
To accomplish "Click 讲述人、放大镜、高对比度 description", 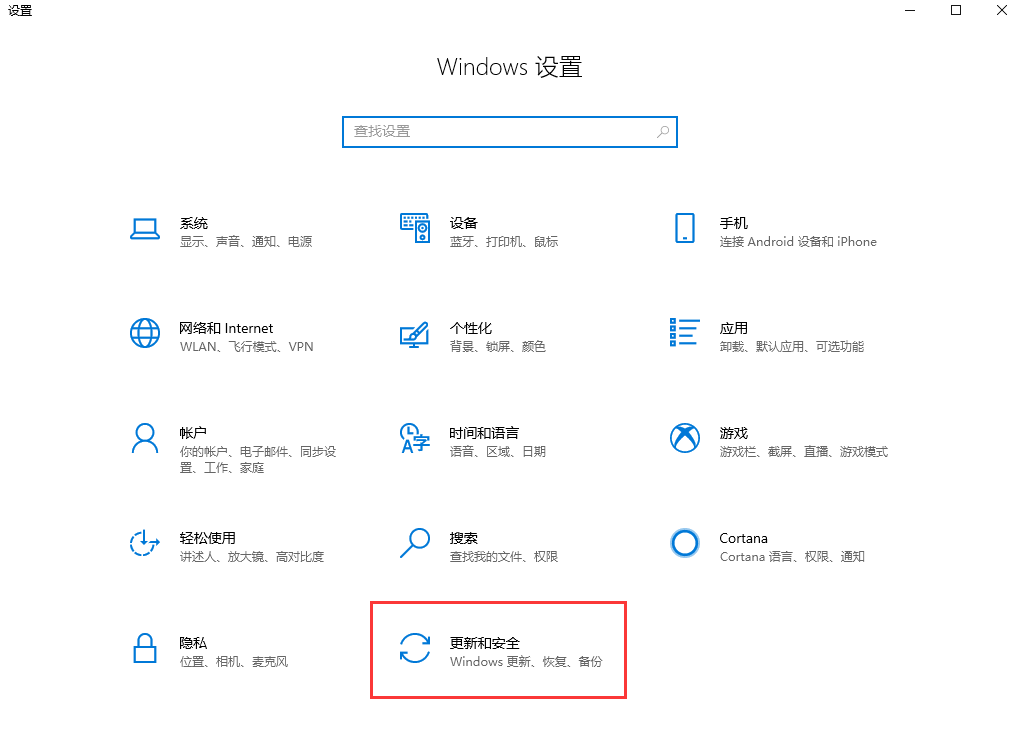I will point(252,557).
